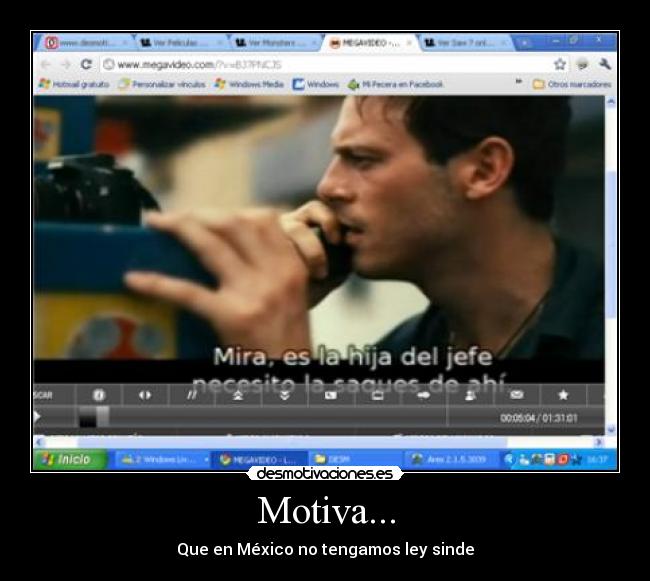Bookmark this page with the star icon
This screenshot has width=650, height=581.
coord(560,64)
